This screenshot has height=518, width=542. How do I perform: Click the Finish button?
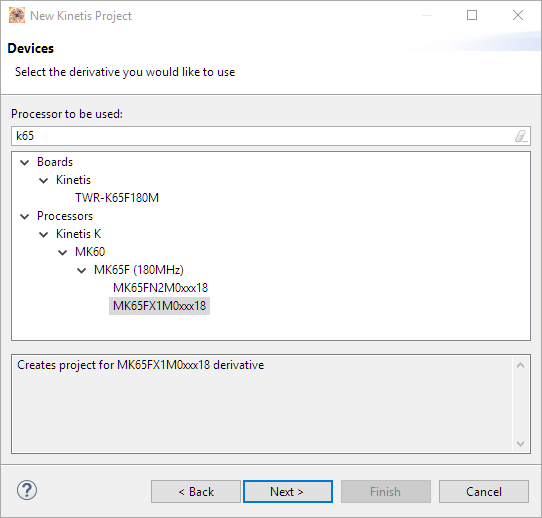click(386, 491)
